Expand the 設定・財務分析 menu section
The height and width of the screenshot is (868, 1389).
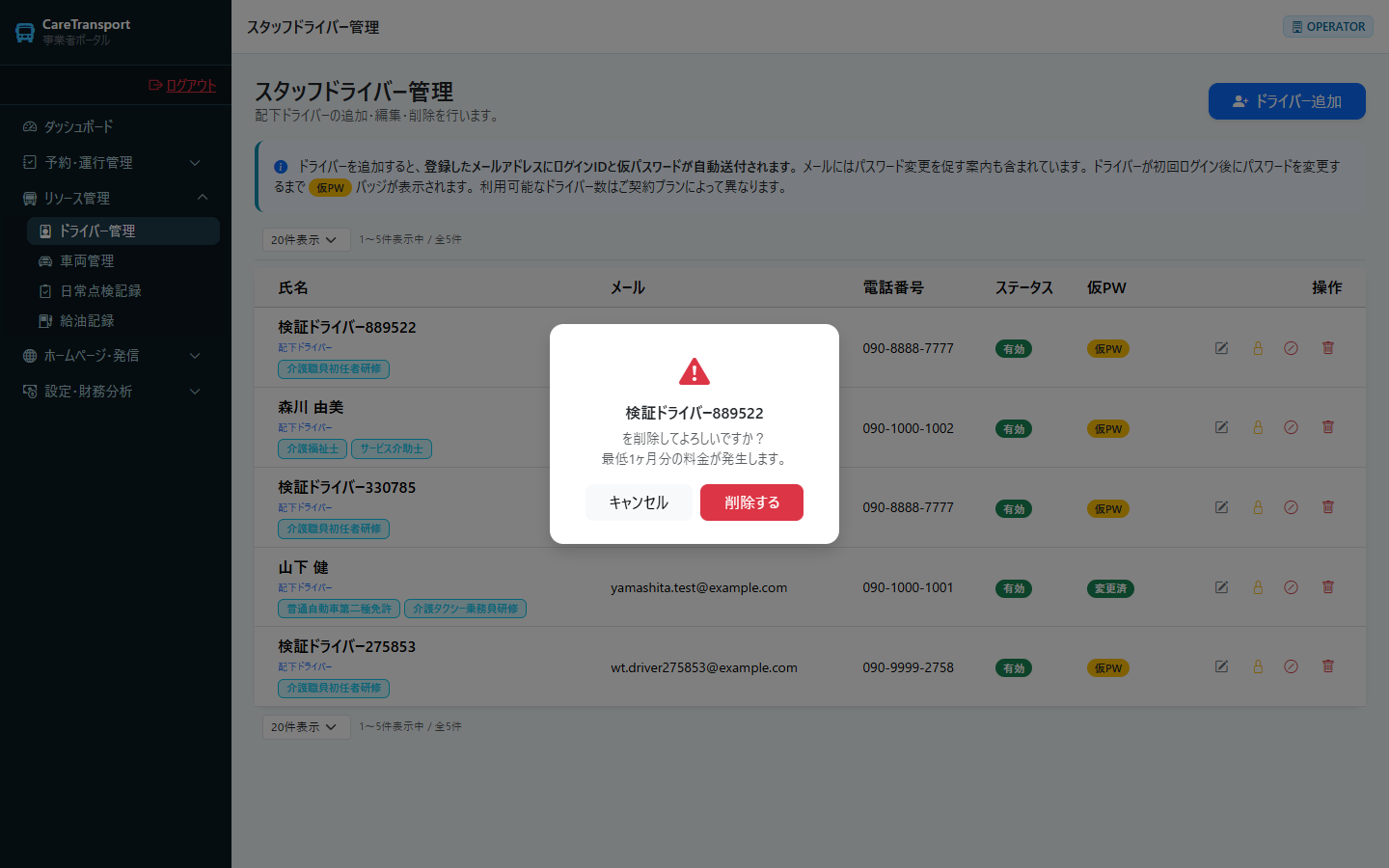pos(116,392)
